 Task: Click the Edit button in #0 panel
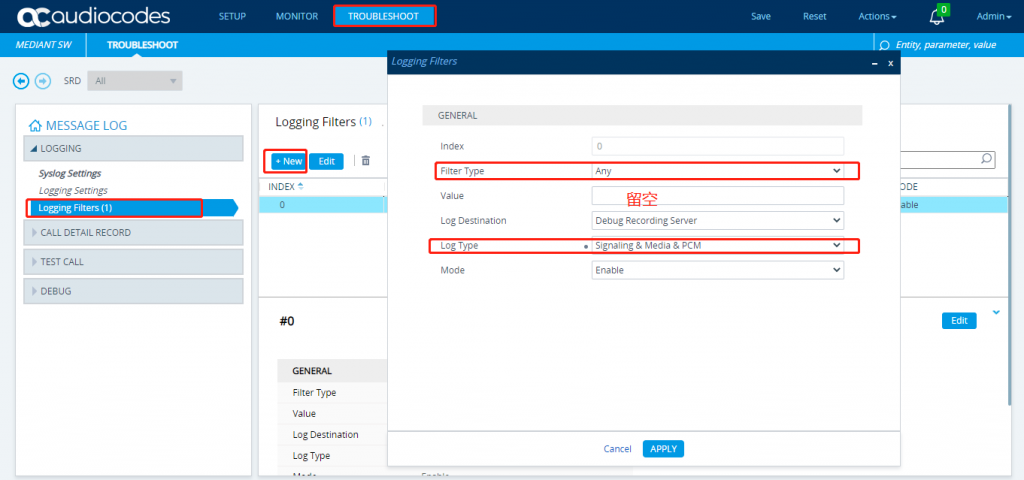click(x=959, y=321)
